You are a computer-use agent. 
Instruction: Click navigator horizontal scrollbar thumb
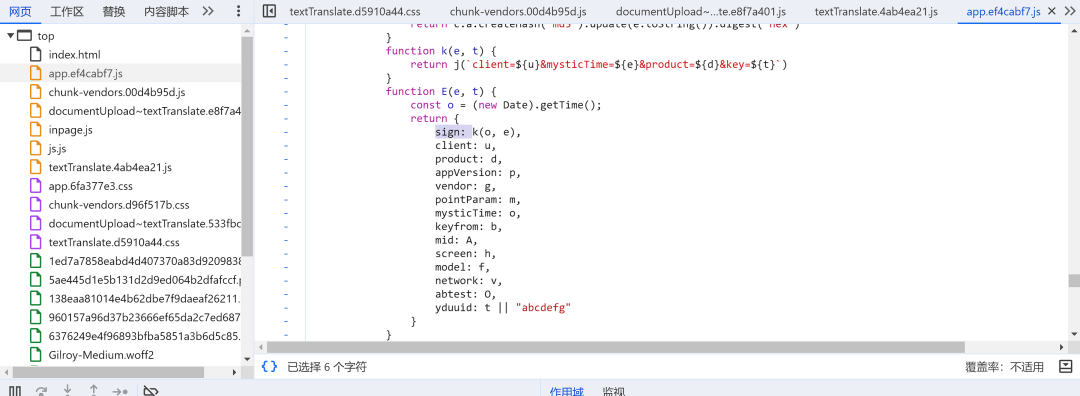[108, 372]
